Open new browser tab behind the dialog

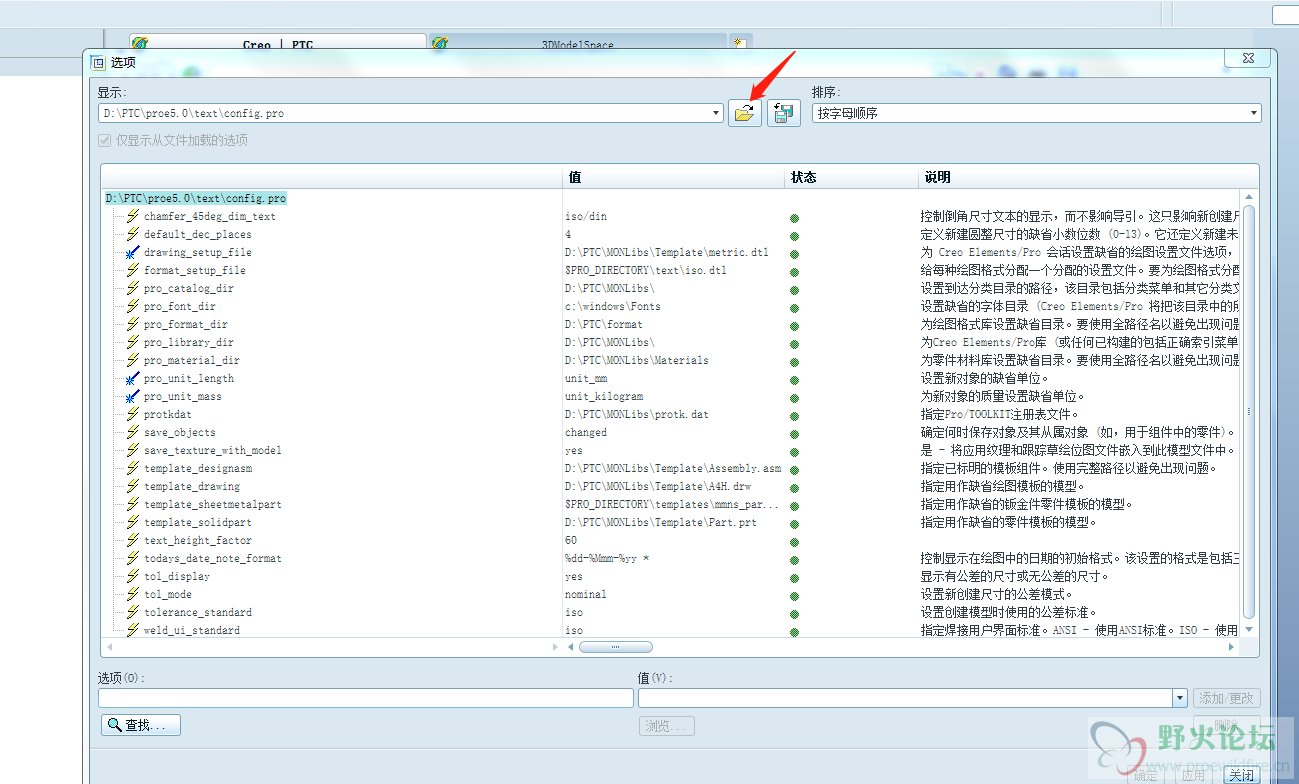click(x=740, y=44)
